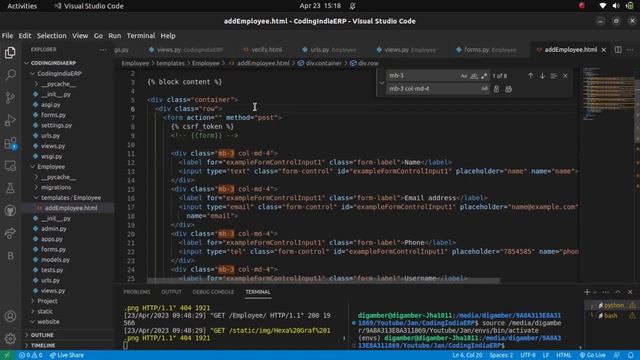Open the Explorer view in the activity bar
This screenshot has height=360, width=640.
(10, 53)
